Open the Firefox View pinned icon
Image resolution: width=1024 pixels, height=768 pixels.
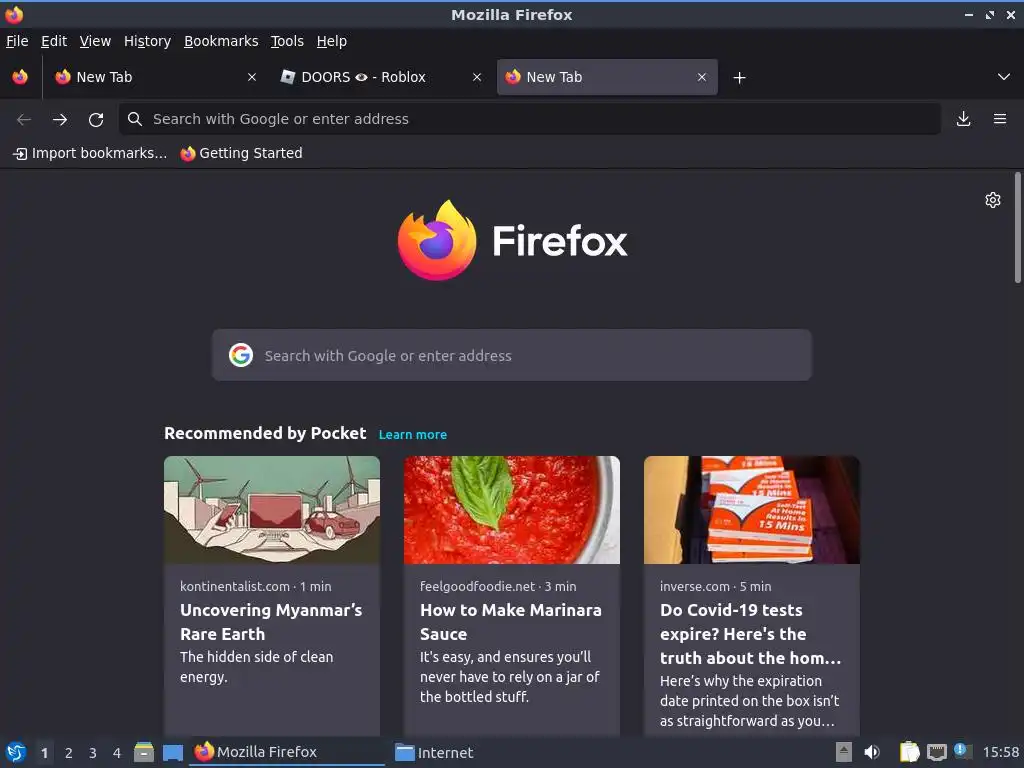pyautogui.click(x=20, y=77)
